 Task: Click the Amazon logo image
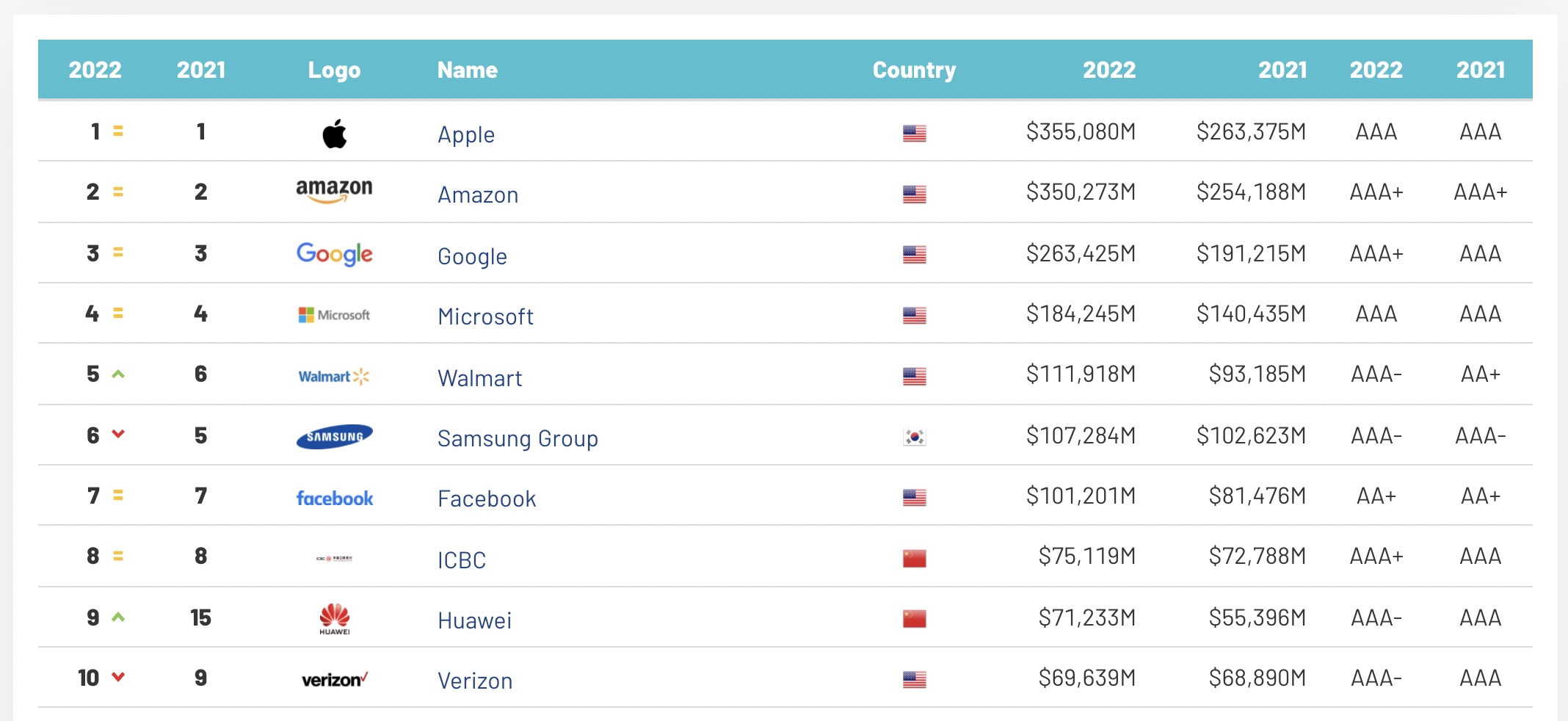334,190
